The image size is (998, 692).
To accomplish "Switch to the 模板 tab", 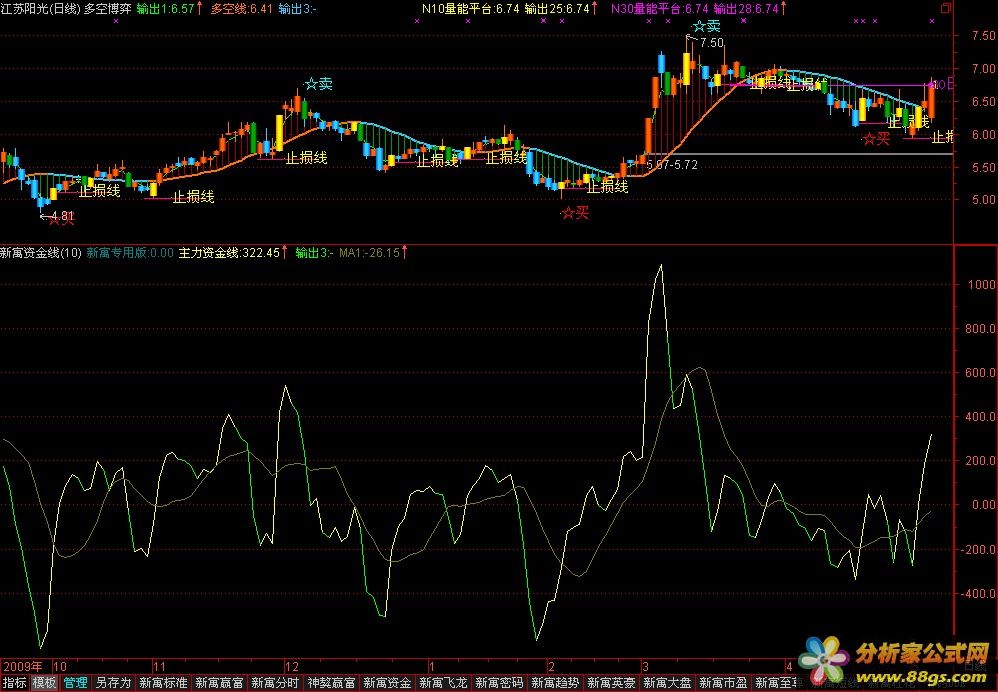I will point(45,683).
